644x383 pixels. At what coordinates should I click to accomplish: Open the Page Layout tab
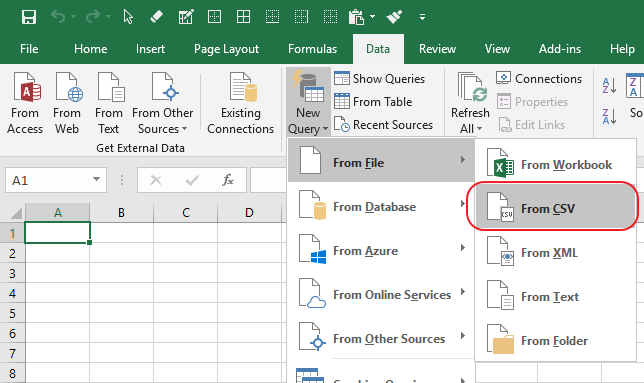226,49
